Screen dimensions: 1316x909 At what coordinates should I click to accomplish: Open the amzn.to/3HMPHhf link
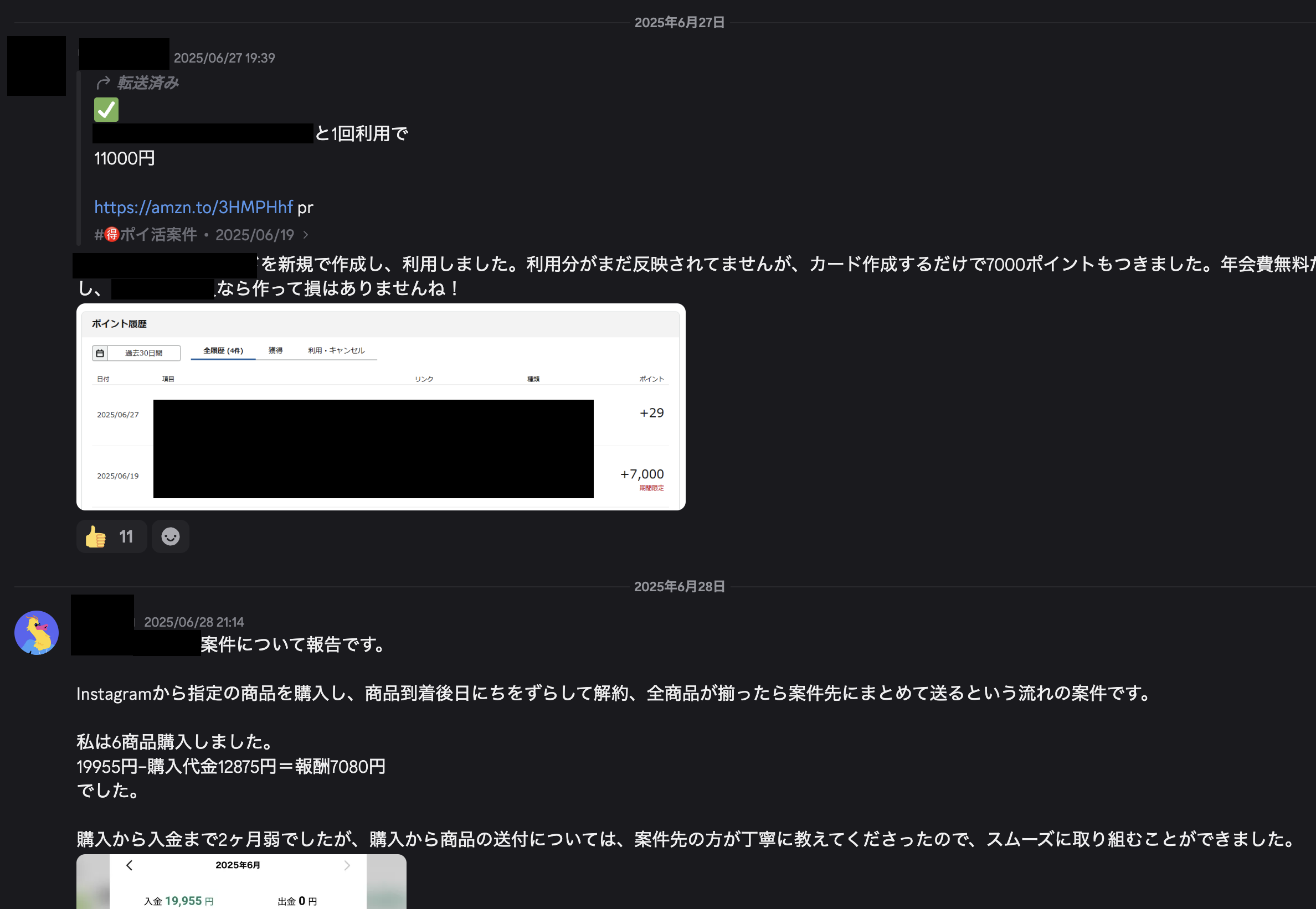[193, 206]
